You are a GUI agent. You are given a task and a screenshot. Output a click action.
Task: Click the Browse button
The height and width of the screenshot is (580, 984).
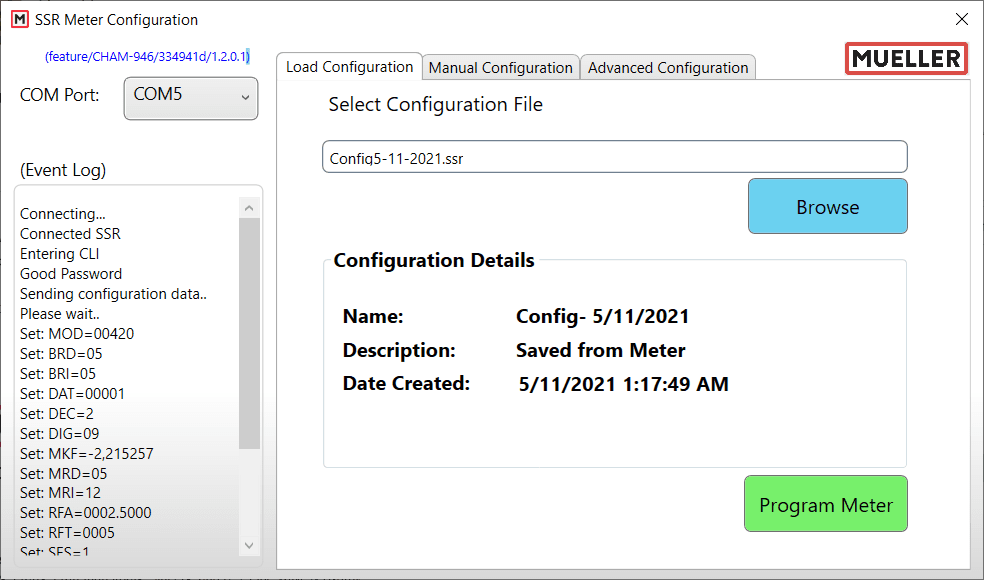(827, 206)
